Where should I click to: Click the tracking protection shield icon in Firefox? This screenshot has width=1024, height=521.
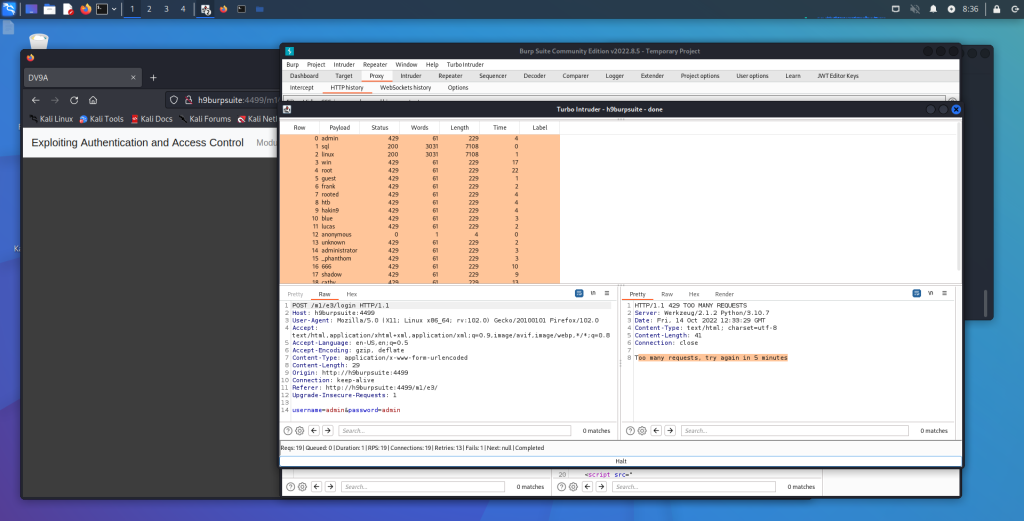[x=174, y=100]
